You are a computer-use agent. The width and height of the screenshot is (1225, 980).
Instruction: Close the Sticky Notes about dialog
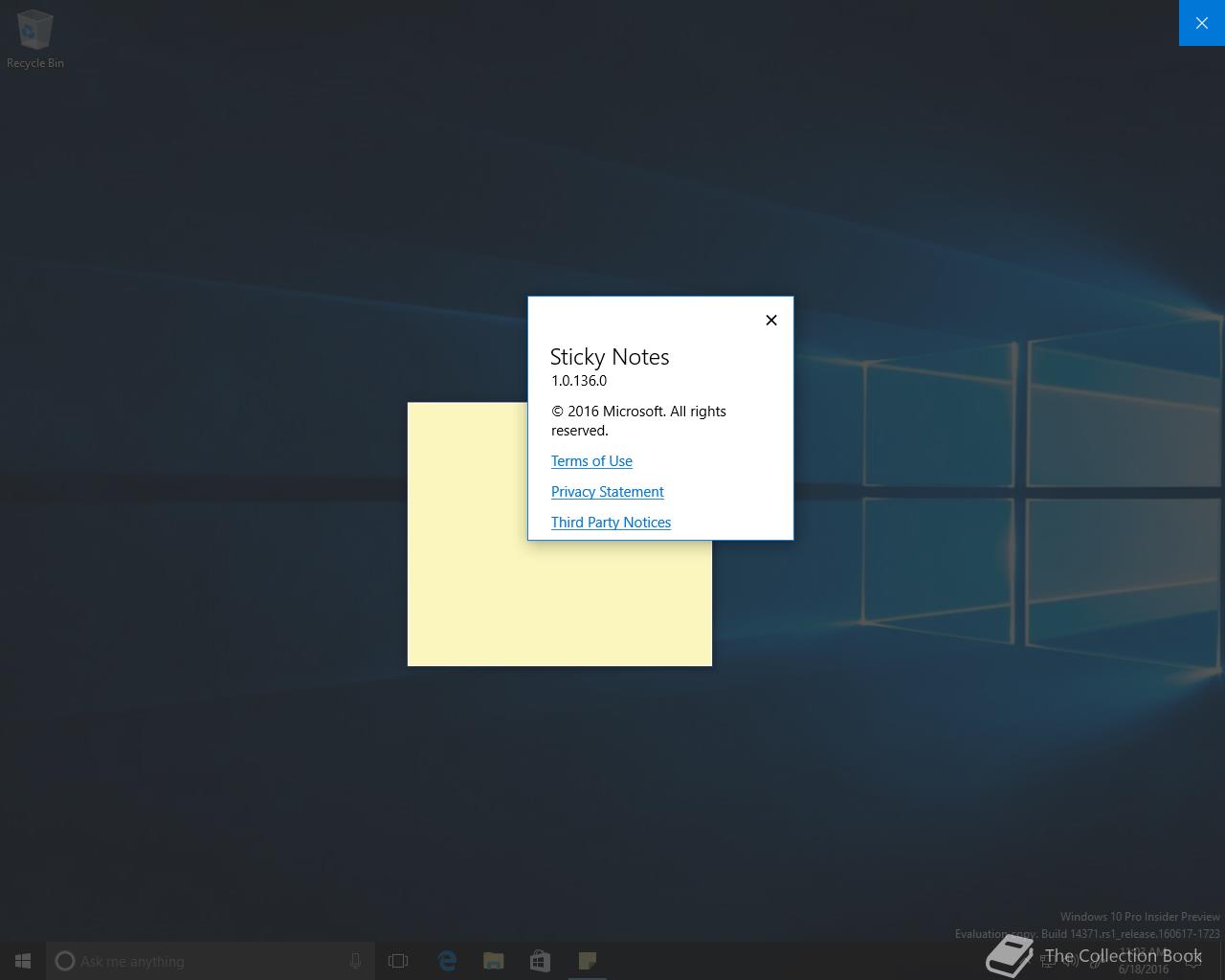(771, 320)
